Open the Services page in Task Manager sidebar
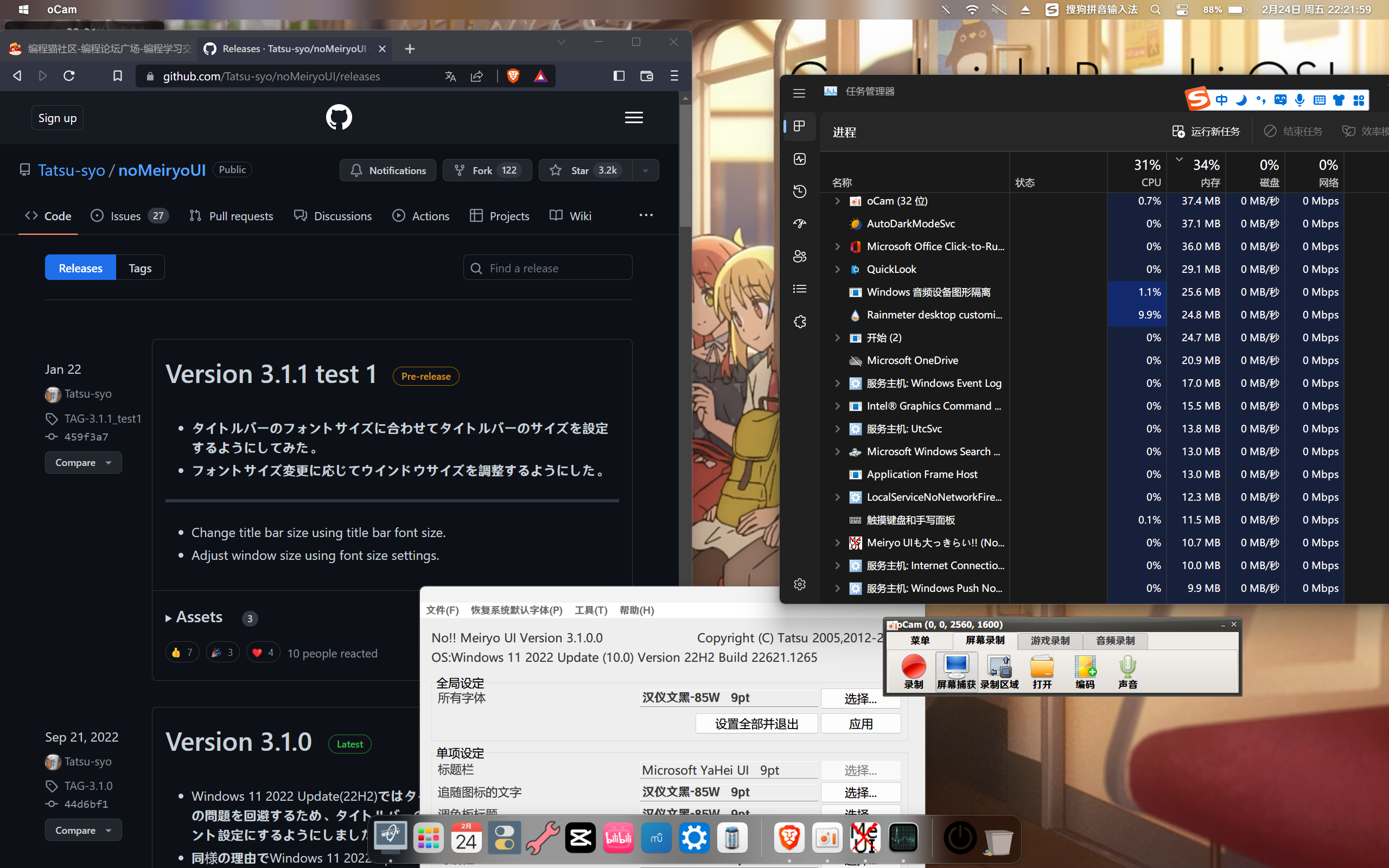The image size is (1389, 868). point(800,322)
